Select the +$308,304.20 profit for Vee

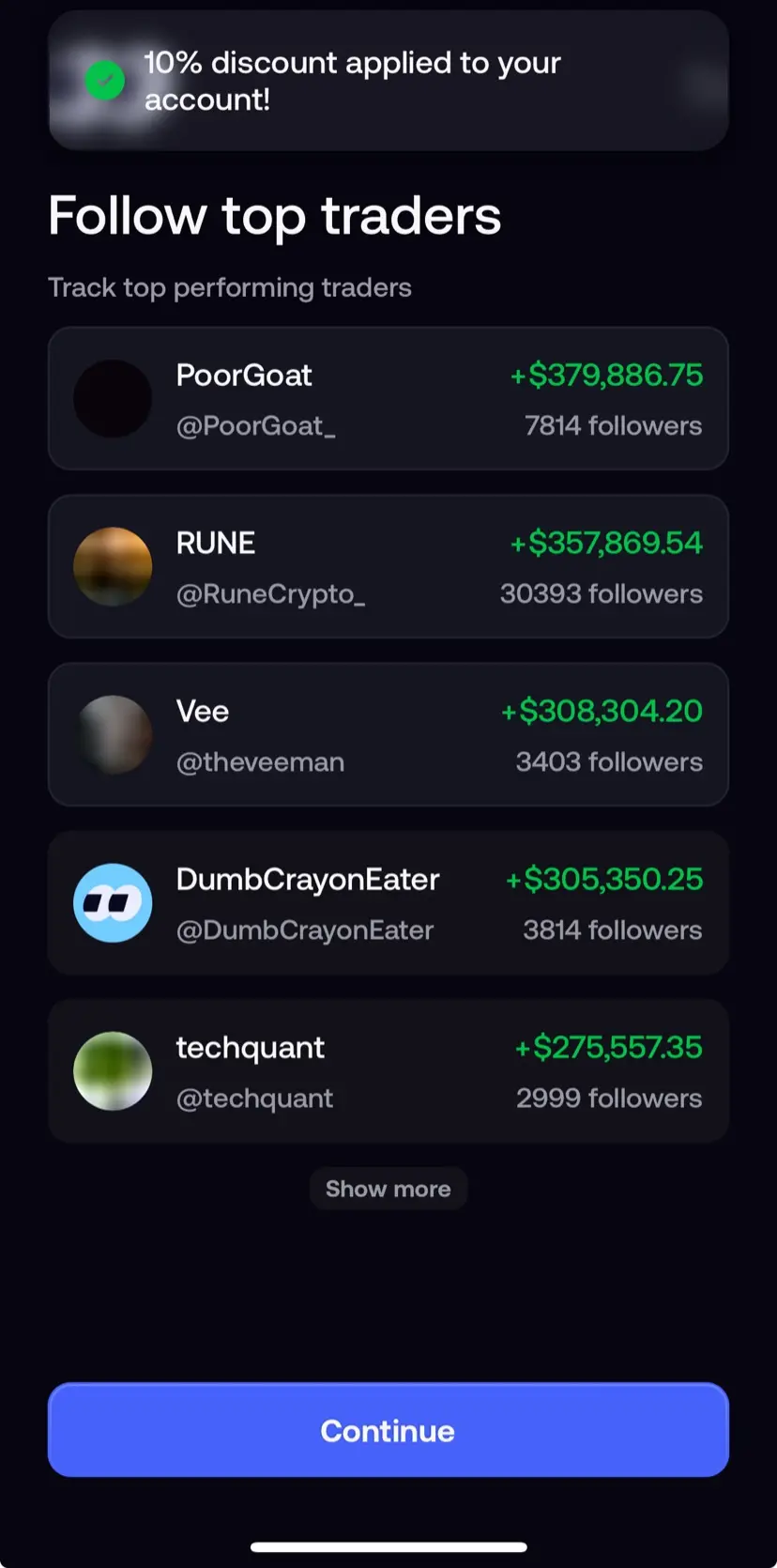click(602, 711)
